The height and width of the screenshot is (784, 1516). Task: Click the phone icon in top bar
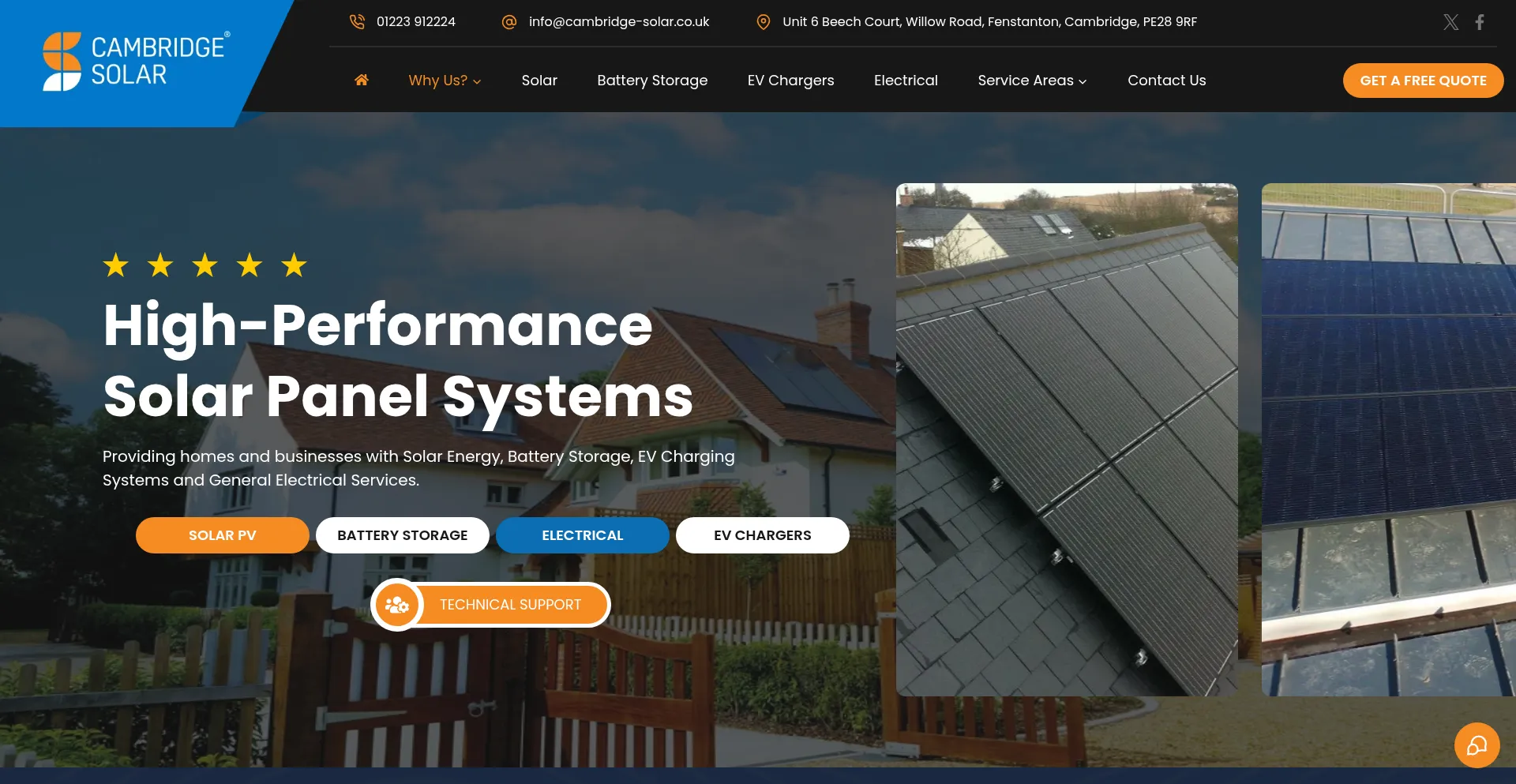pyautogui.click(x=357, y=22)
